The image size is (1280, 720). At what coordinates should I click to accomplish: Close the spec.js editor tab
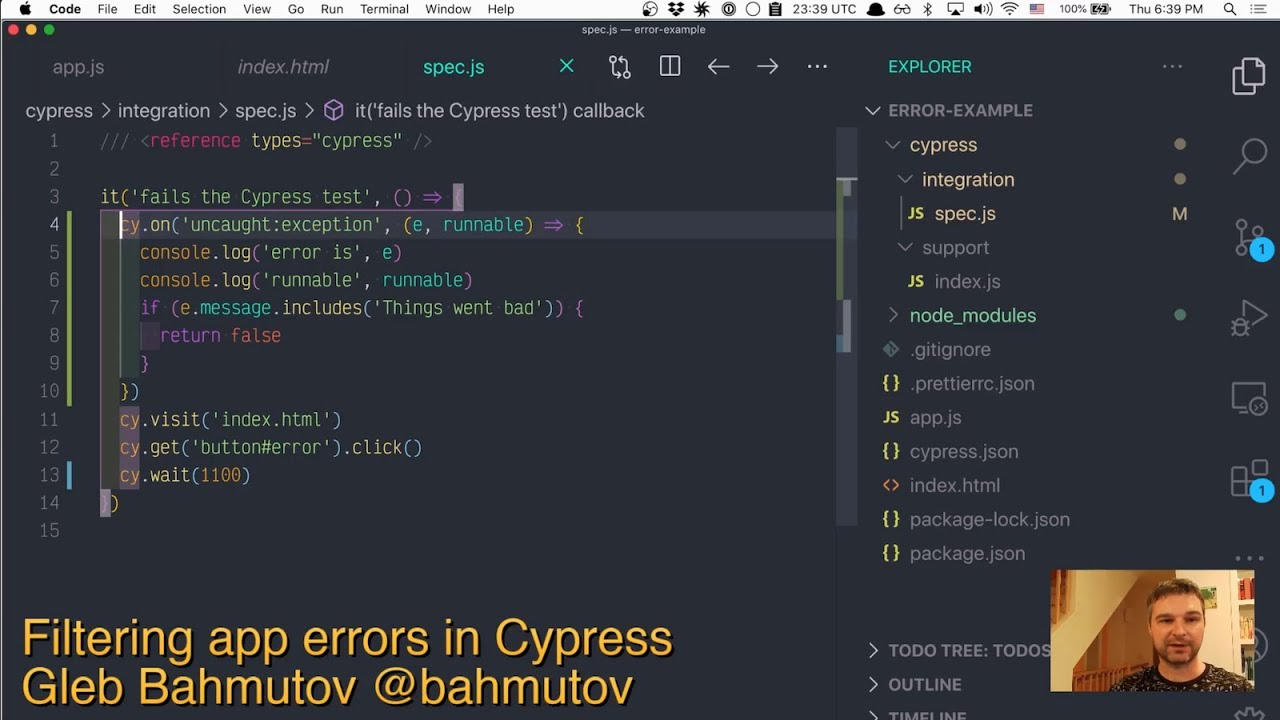click(567, 66)
